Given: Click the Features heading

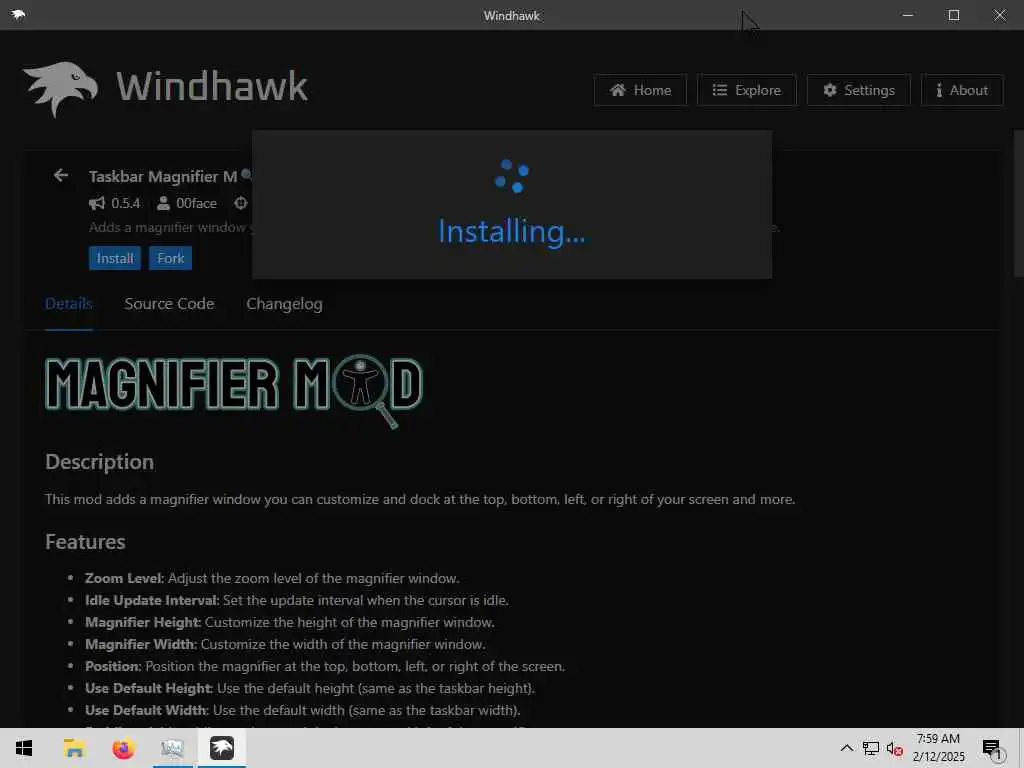Looking at the screenshot, I should click(85, 541).
